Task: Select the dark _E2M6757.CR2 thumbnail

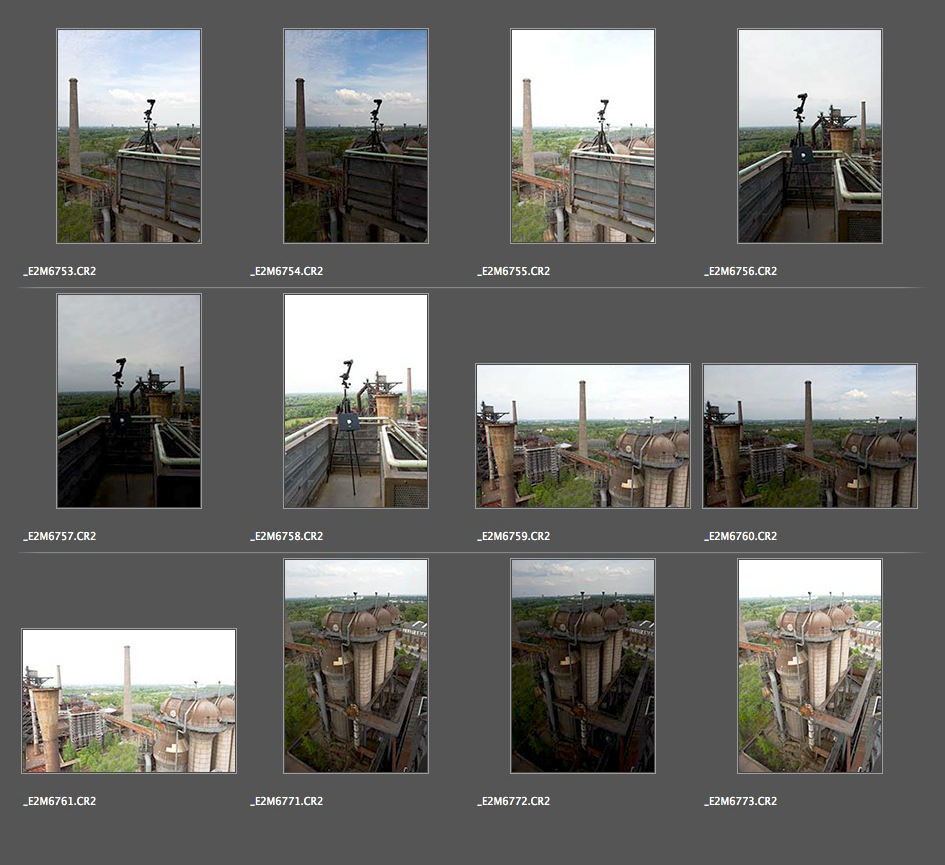Action: pos(129,401)
